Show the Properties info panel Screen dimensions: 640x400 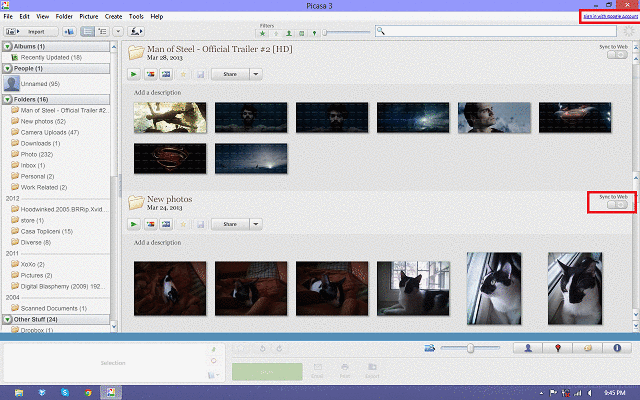pos(617,348)
